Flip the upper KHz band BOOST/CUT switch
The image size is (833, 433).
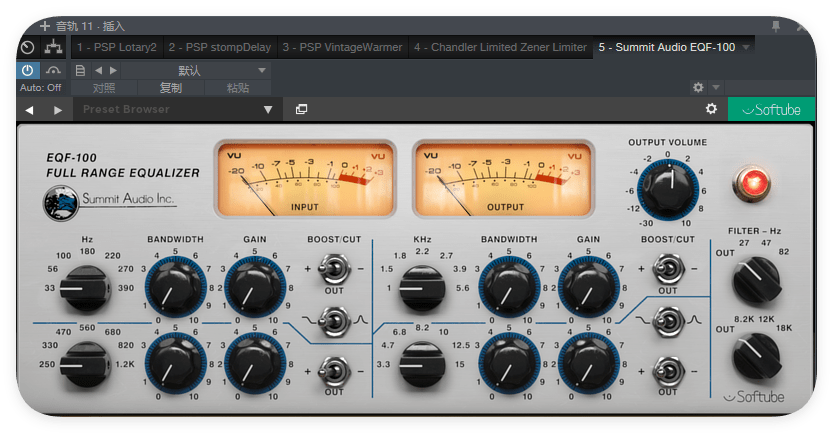point(668,269)
